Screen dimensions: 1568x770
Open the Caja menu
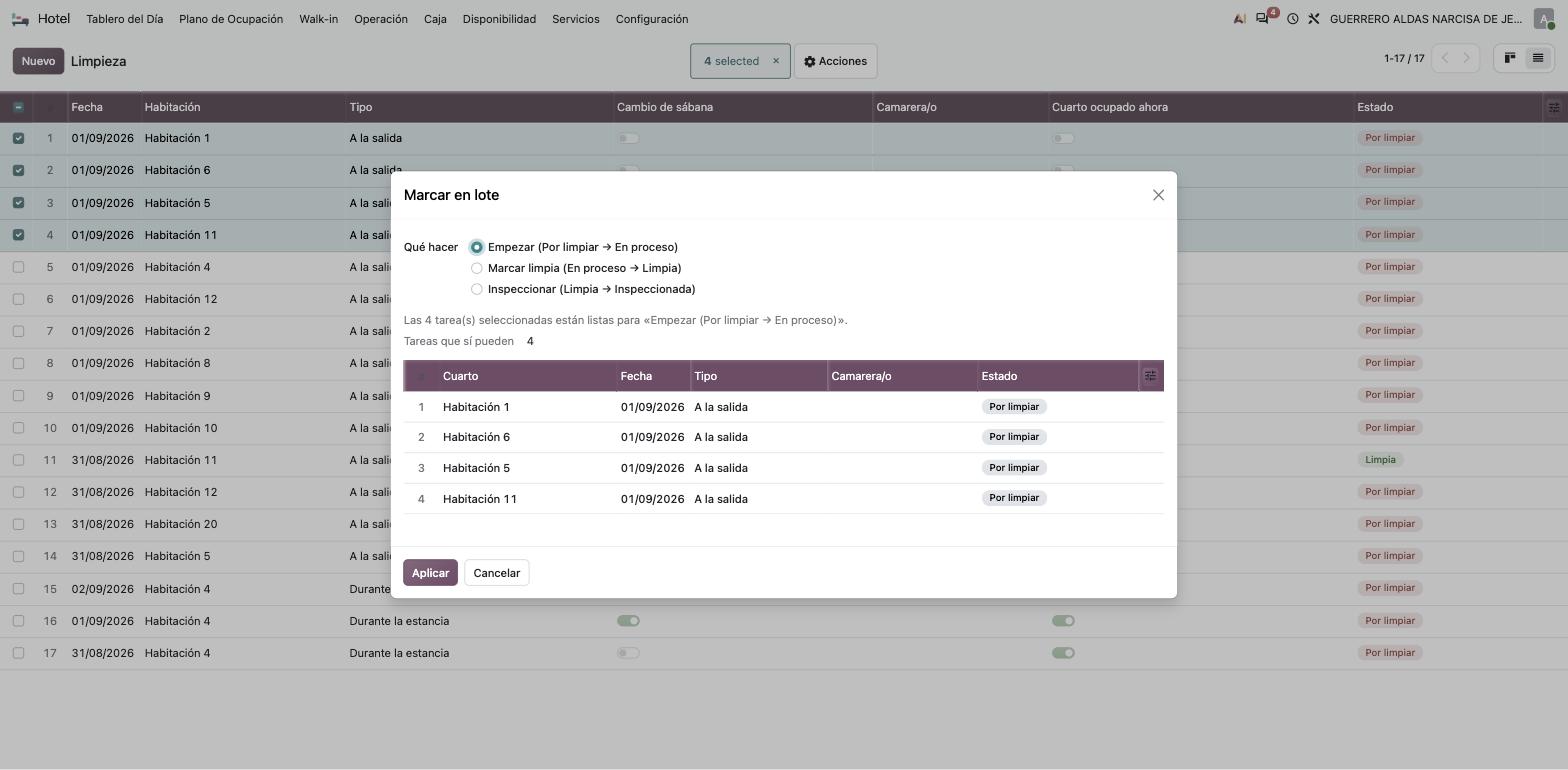[435, 19]
